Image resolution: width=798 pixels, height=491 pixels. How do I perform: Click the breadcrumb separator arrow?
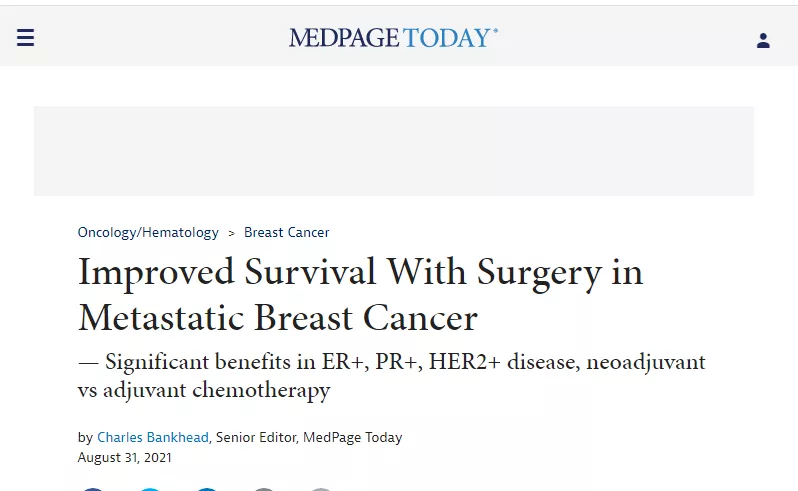pos(232,233)
